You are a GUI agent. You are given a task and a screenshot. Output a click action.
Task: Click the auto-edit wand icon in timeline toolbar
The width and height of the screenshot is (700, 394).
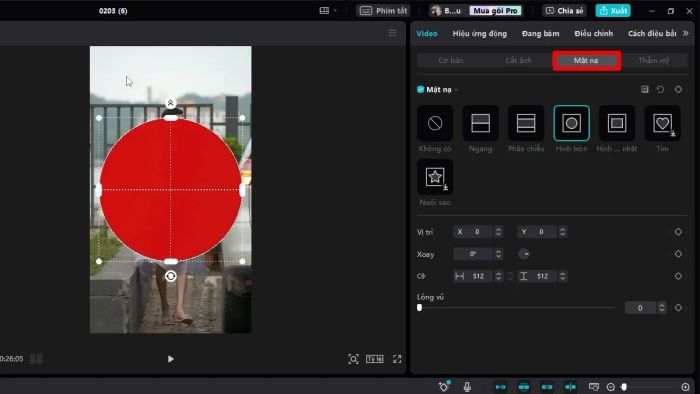point(444,386)
